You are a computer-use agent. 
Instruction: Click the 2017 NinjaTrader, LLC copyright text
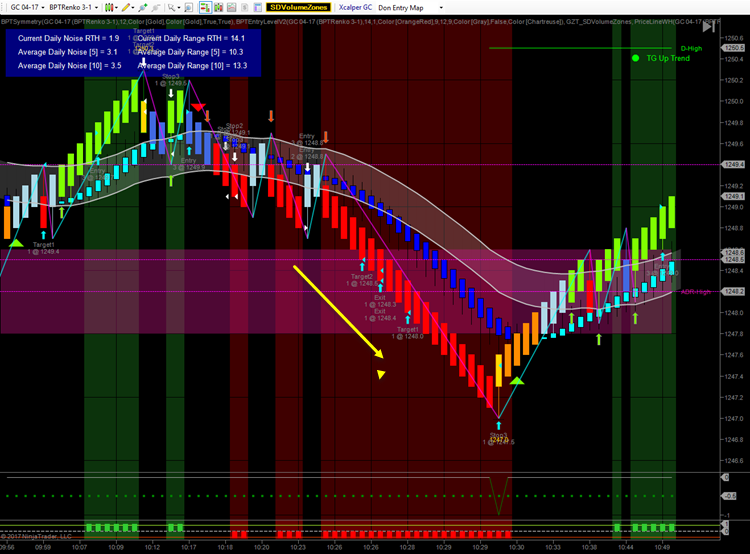pos(36,536)
